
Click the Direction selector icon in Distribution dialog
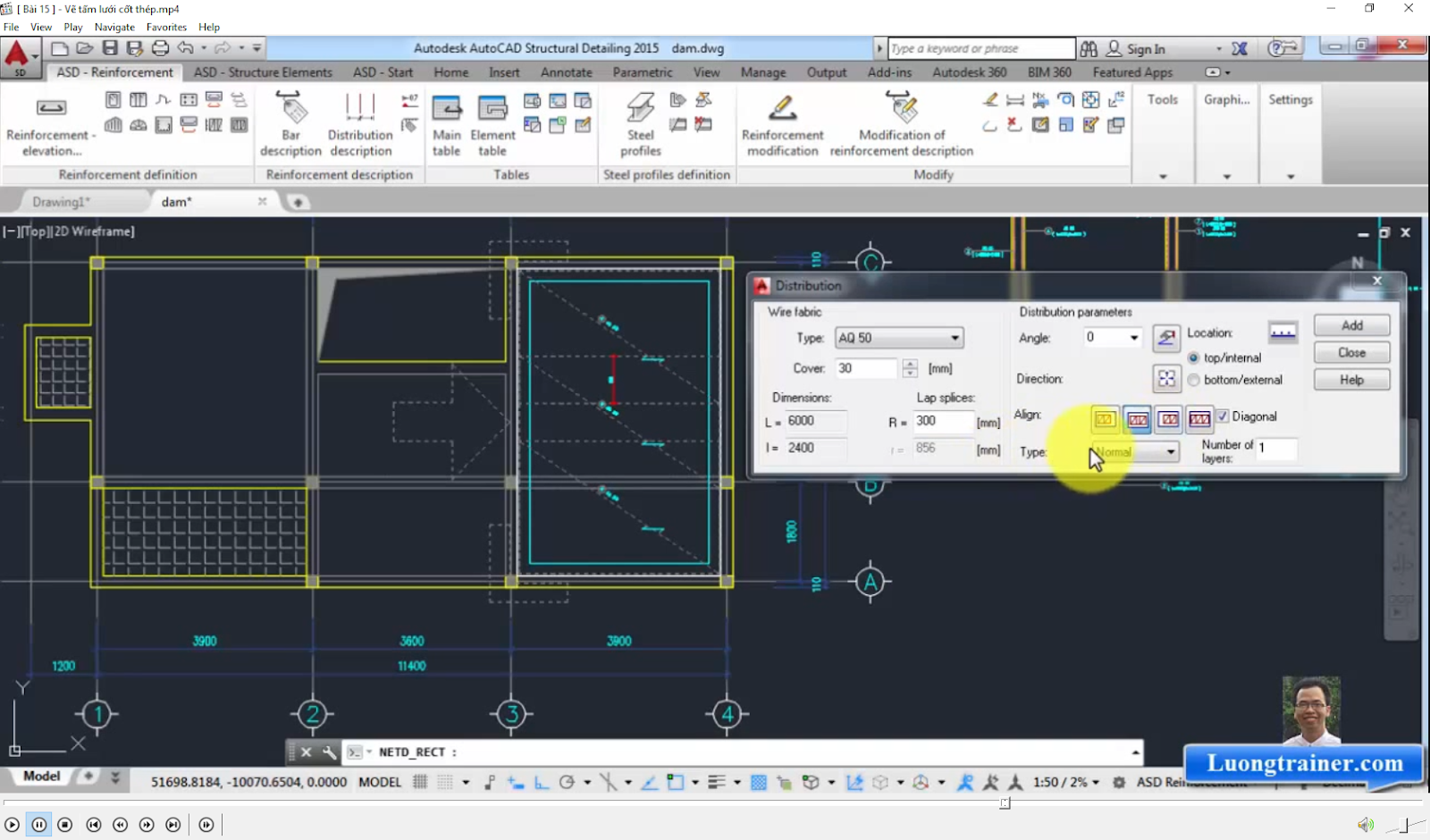coord(1166,378)
